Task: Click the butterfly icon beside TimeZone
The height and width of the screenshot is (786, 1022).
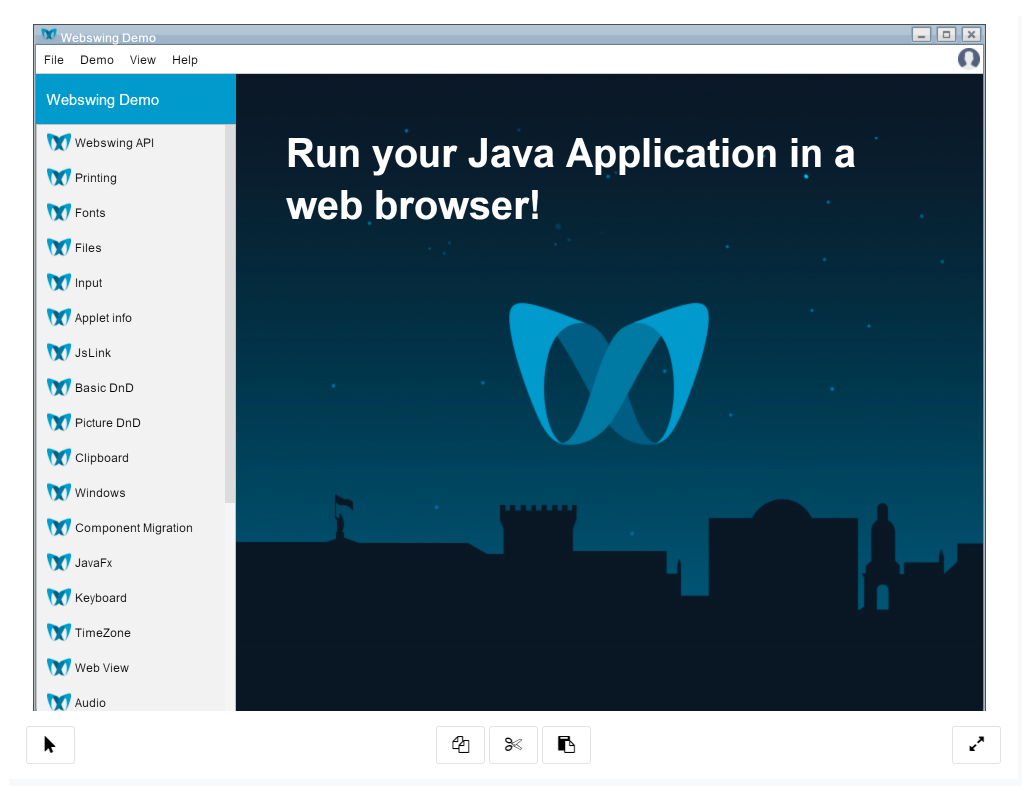Action: click(x=59, y=633)
